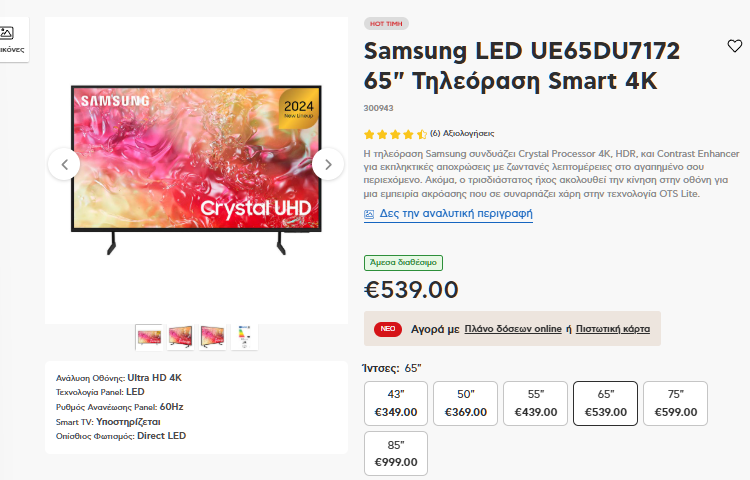Open the Πλάνο δόσεων online link

513,329
